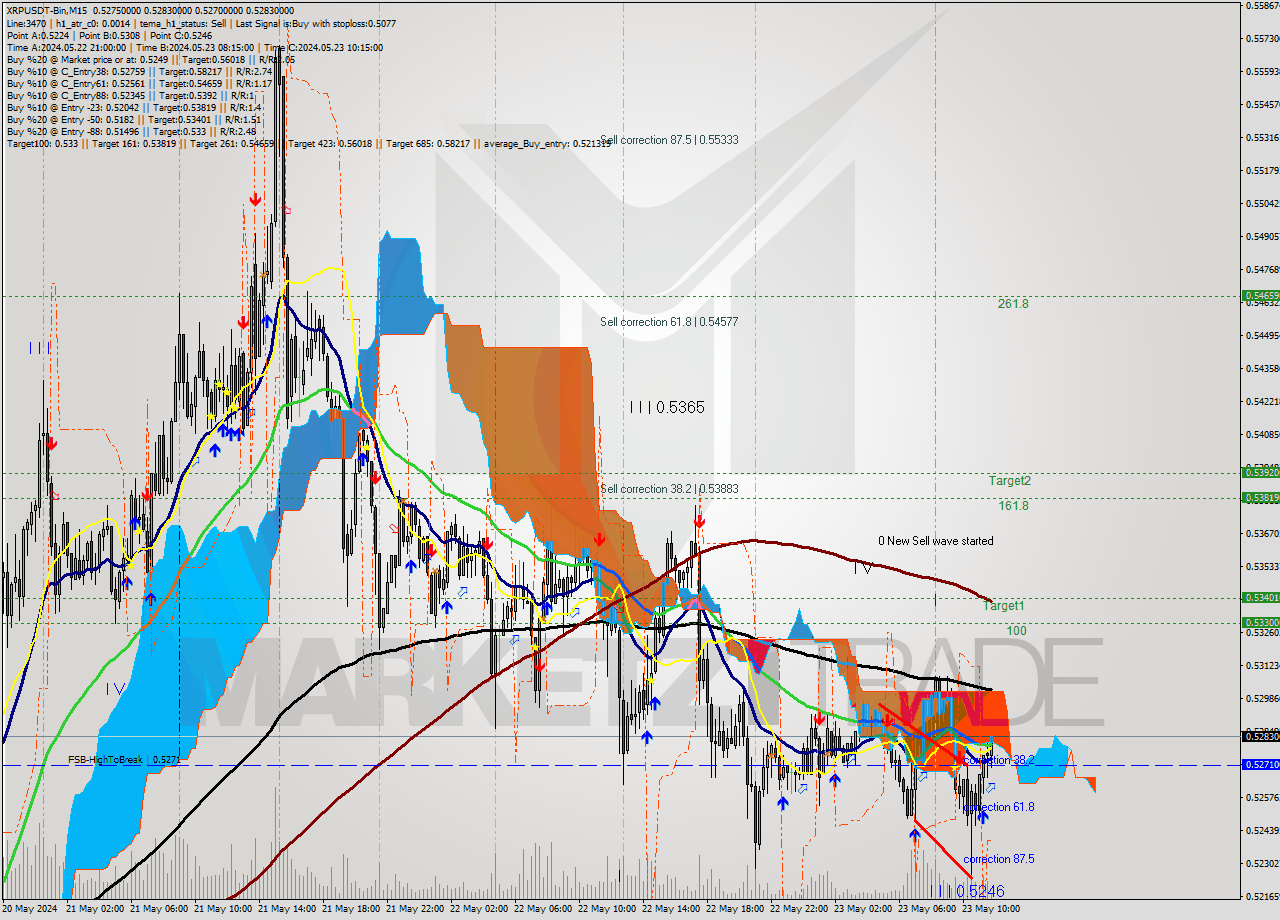Click 'FSB-HighToBreak | 0.5271' label
This screenshot has height=920, width=1280.
pyautogui.click(x=124, y=760)
